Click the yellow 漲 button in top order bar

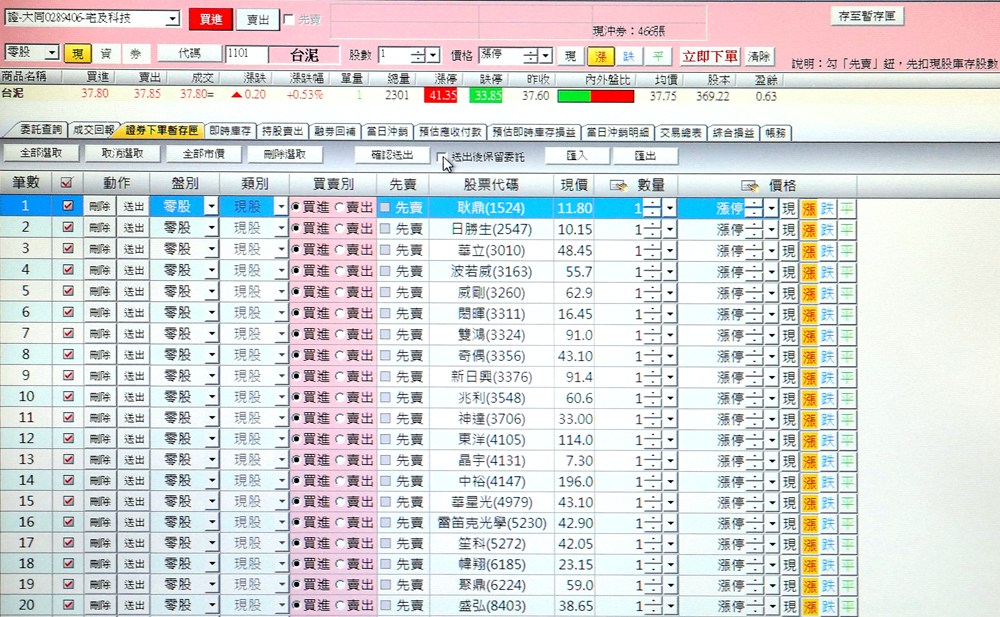coord(601,56)
